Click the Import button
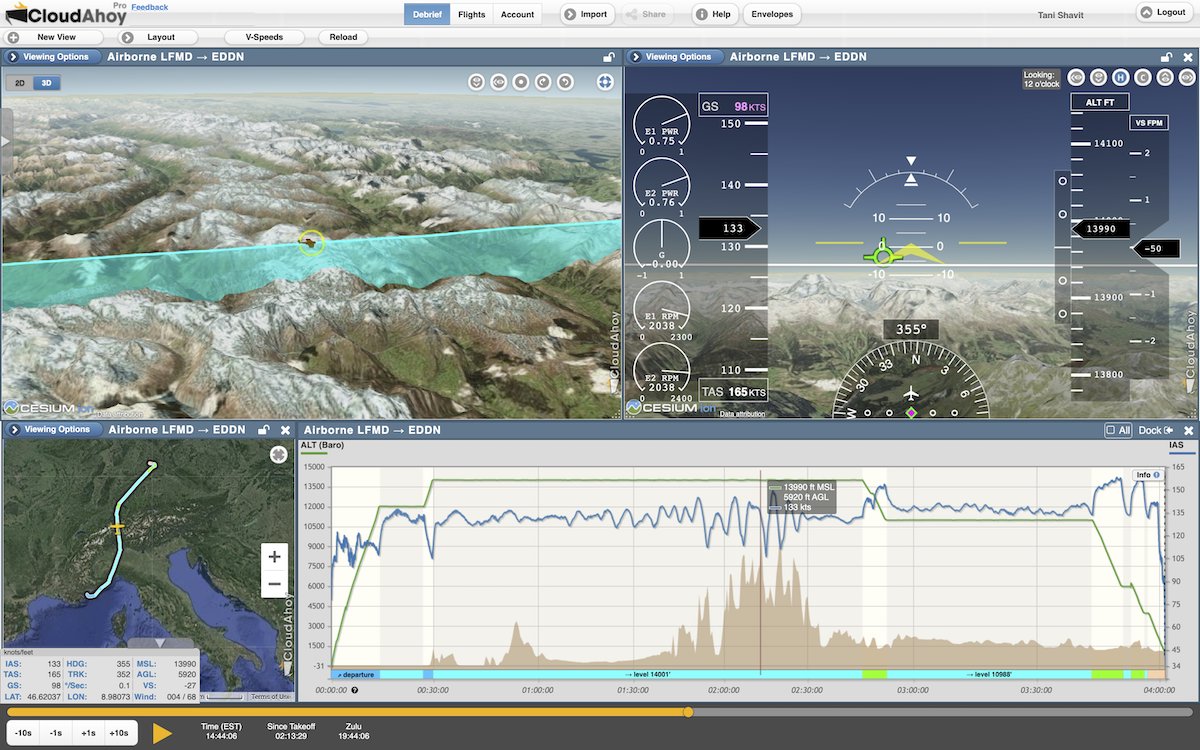This screenshot has height=750, width=1200. [587, 14]
